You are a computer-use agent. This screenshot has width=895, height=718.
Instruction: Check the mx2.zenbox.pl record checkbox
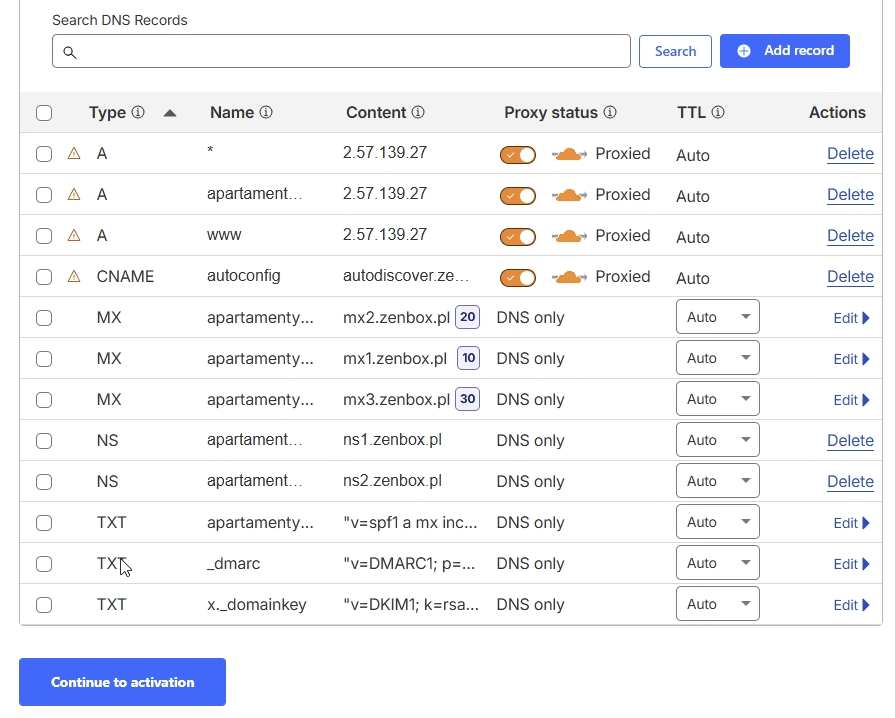44,318
